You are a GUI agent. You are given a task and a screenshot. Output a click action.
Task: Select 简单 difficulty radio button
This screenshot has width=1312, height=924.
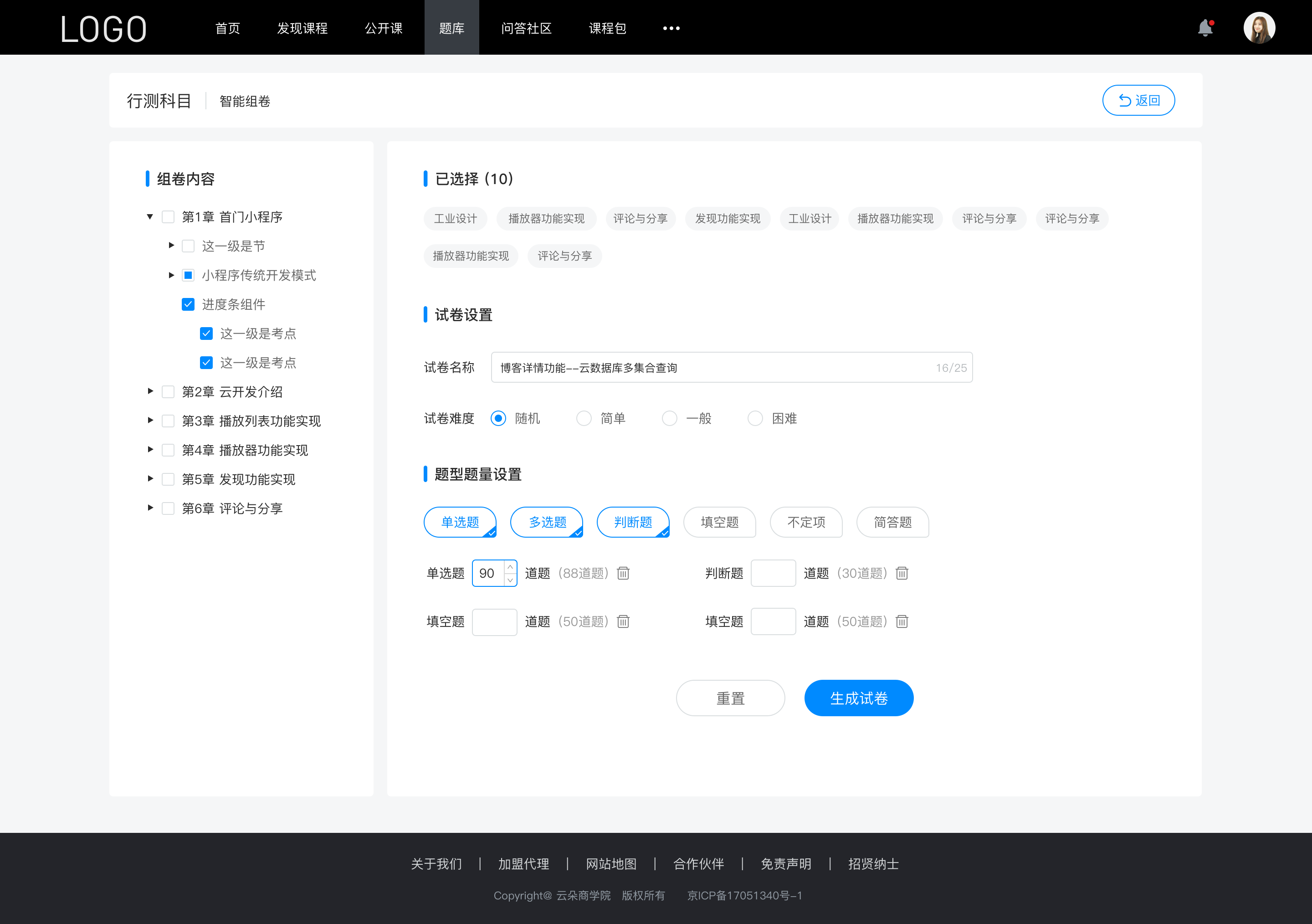point(582,418)
